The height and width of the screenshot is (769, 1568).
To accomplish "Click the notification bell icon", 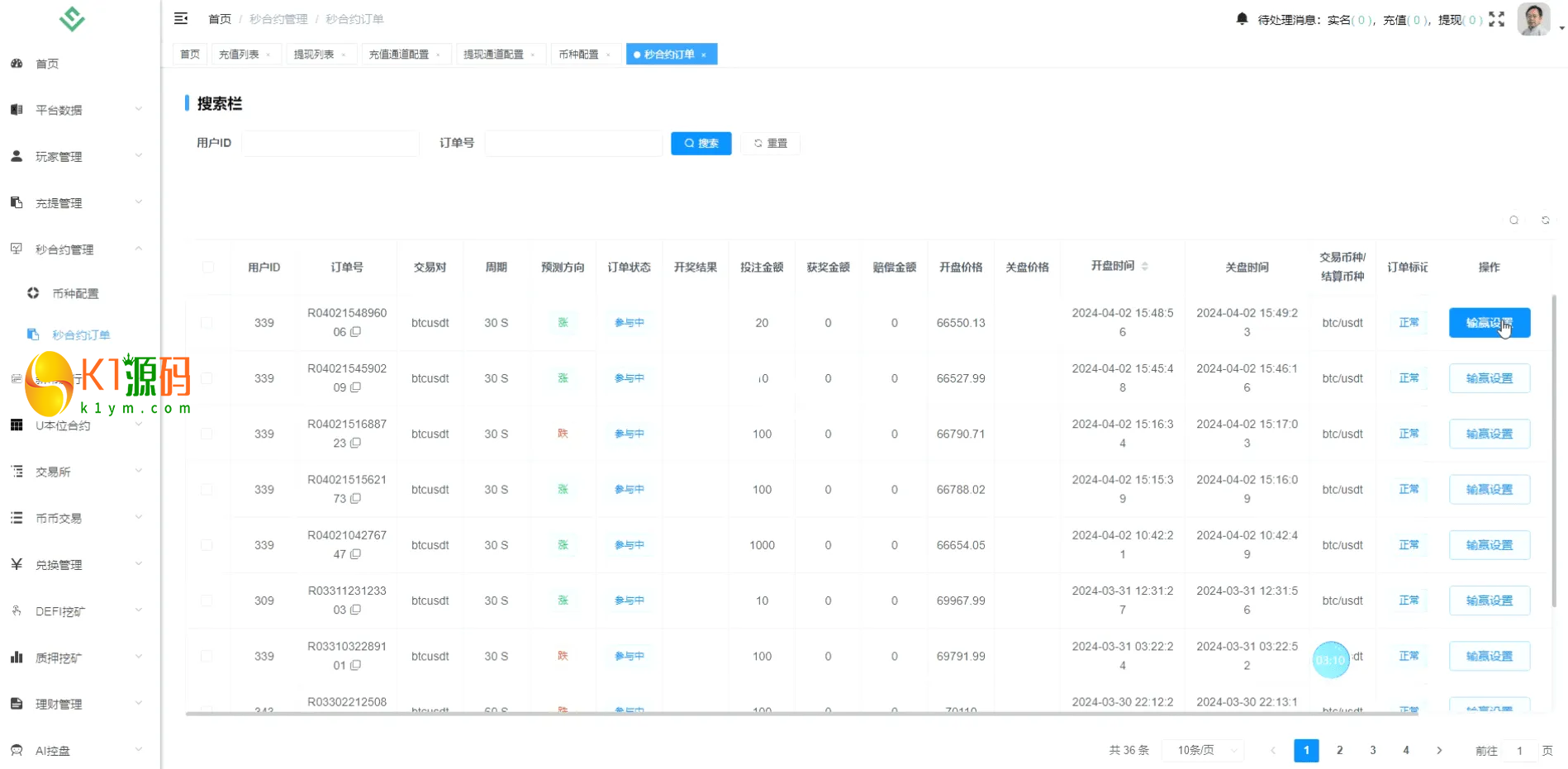I will 1241,18.
